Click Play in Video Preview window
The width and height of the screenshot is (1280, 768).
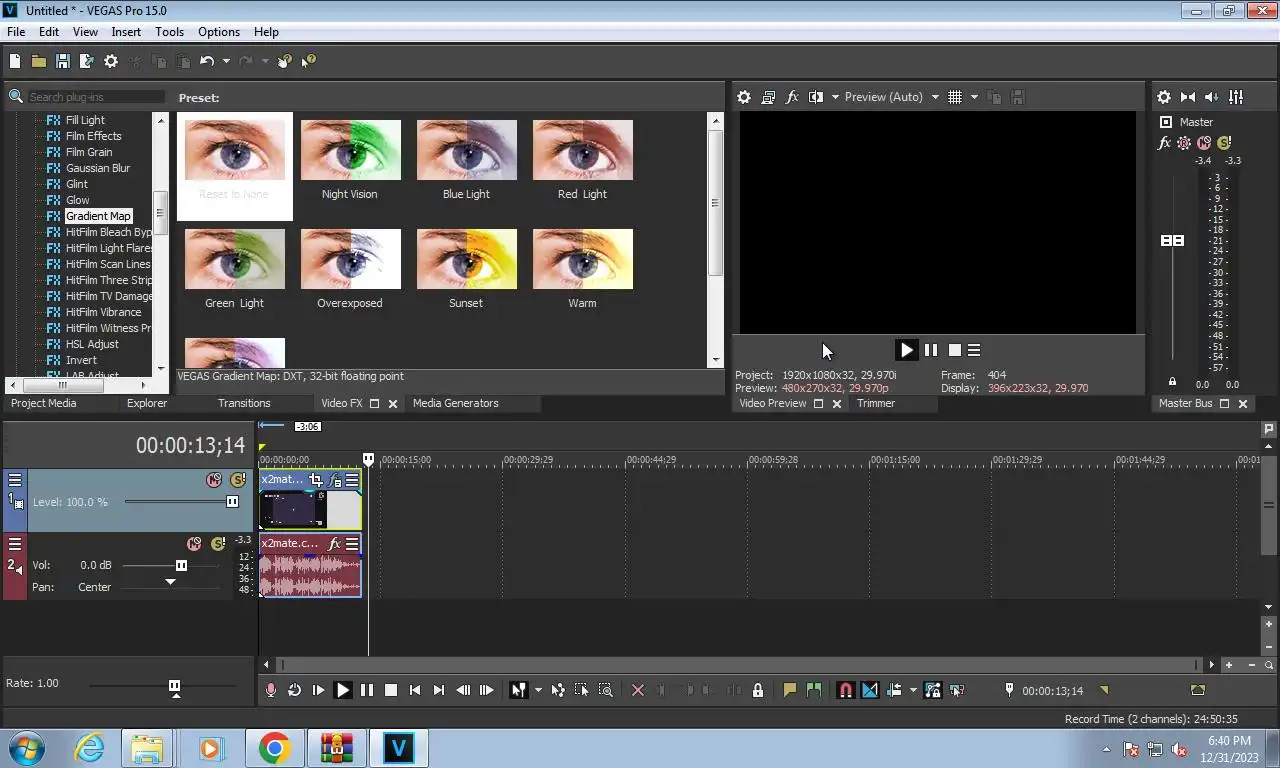pos(907,350)
